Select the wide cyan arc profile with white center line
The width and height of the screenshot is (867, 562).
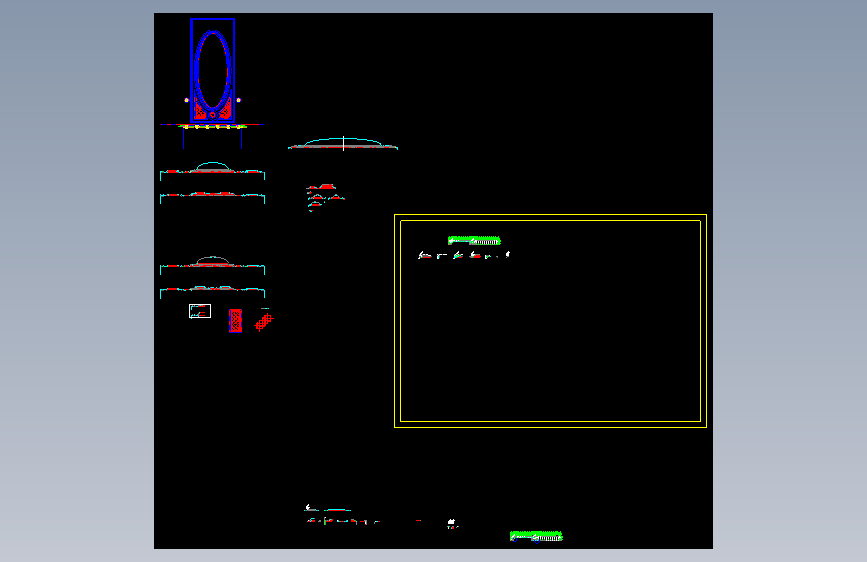pos(343,144)
